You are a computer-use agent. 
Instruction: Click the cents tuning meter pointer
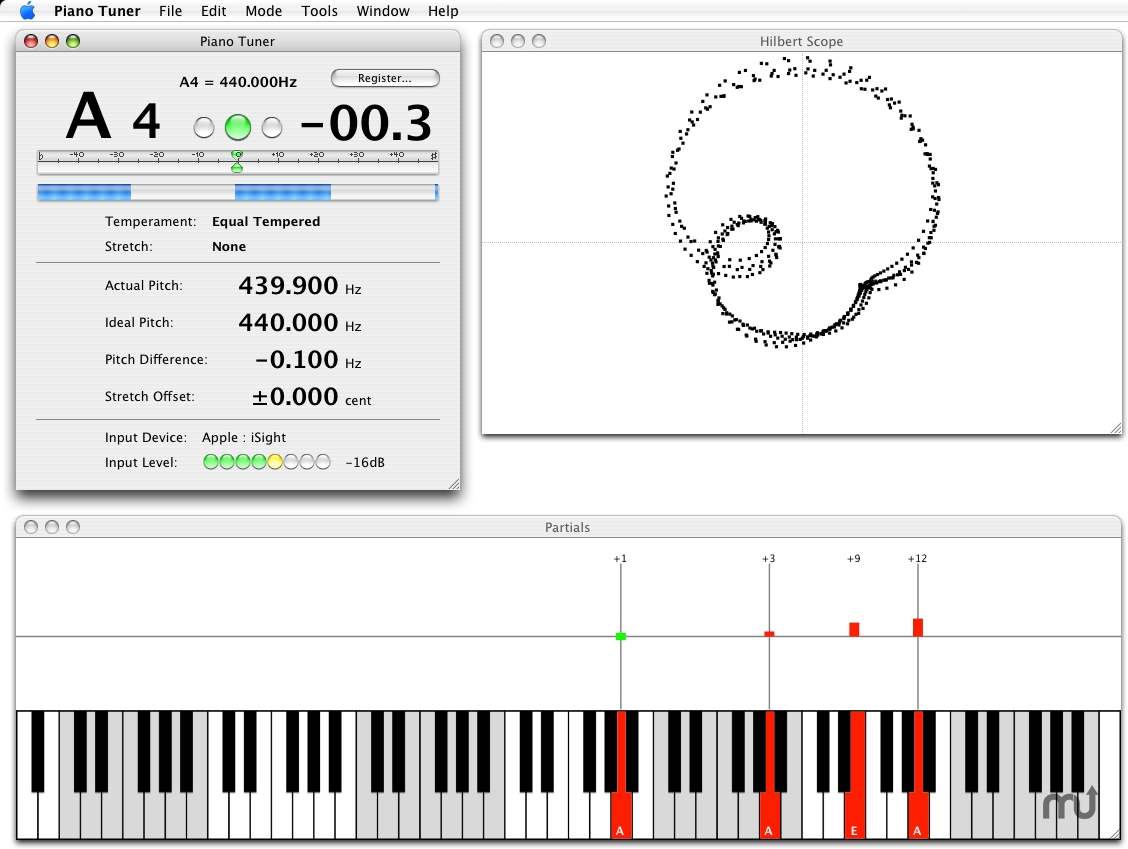pos(237,160)
